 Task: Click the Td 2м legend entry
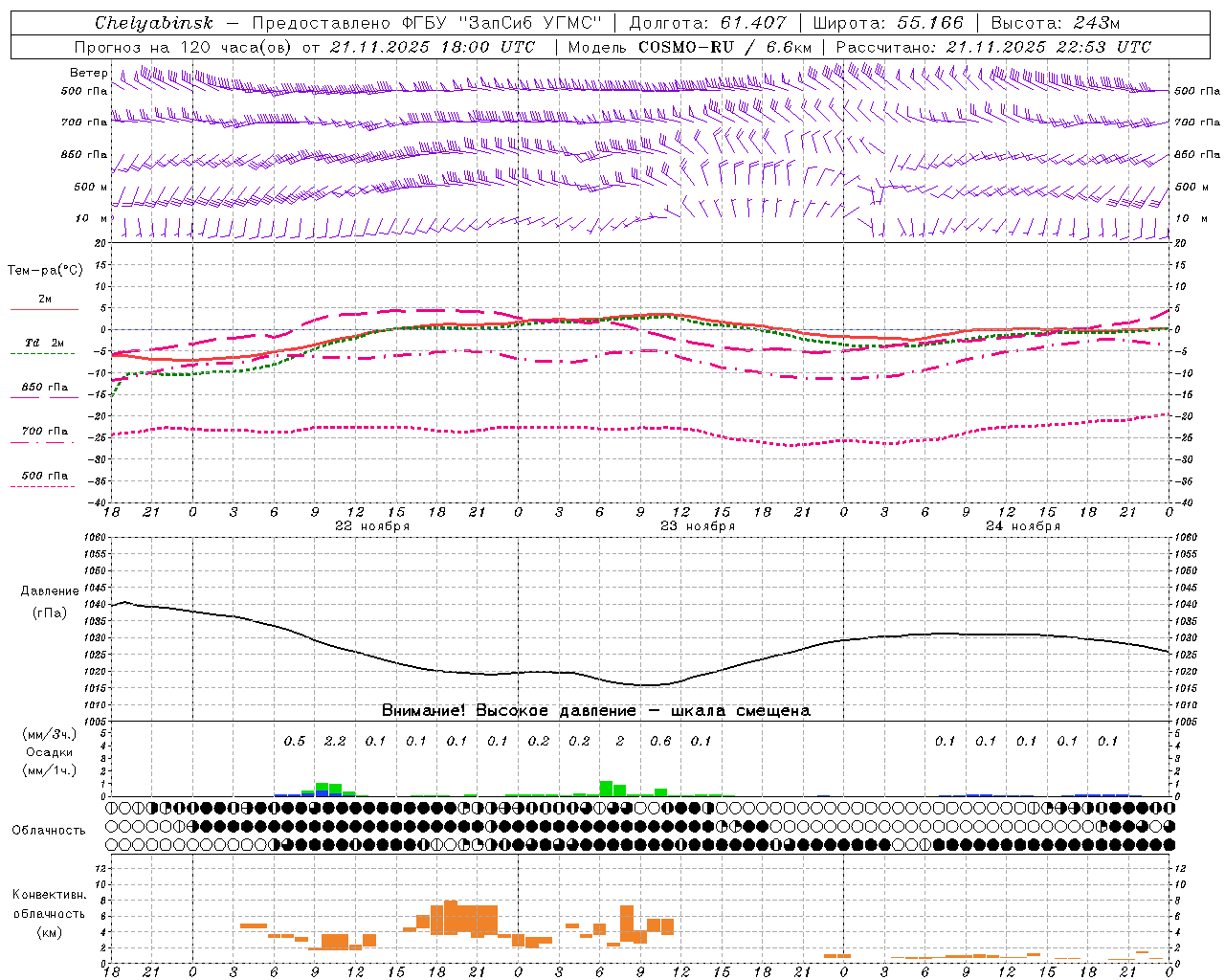click(x=44, y=343)
